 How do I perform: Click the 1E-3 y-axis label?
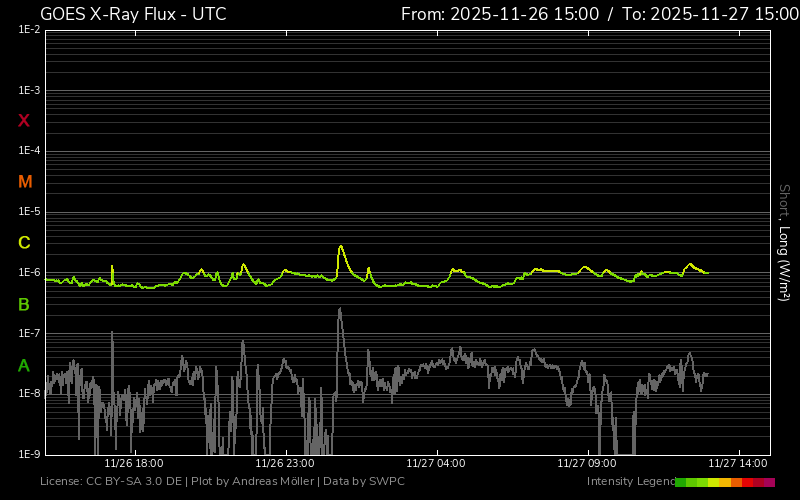(x=30, y=90)
